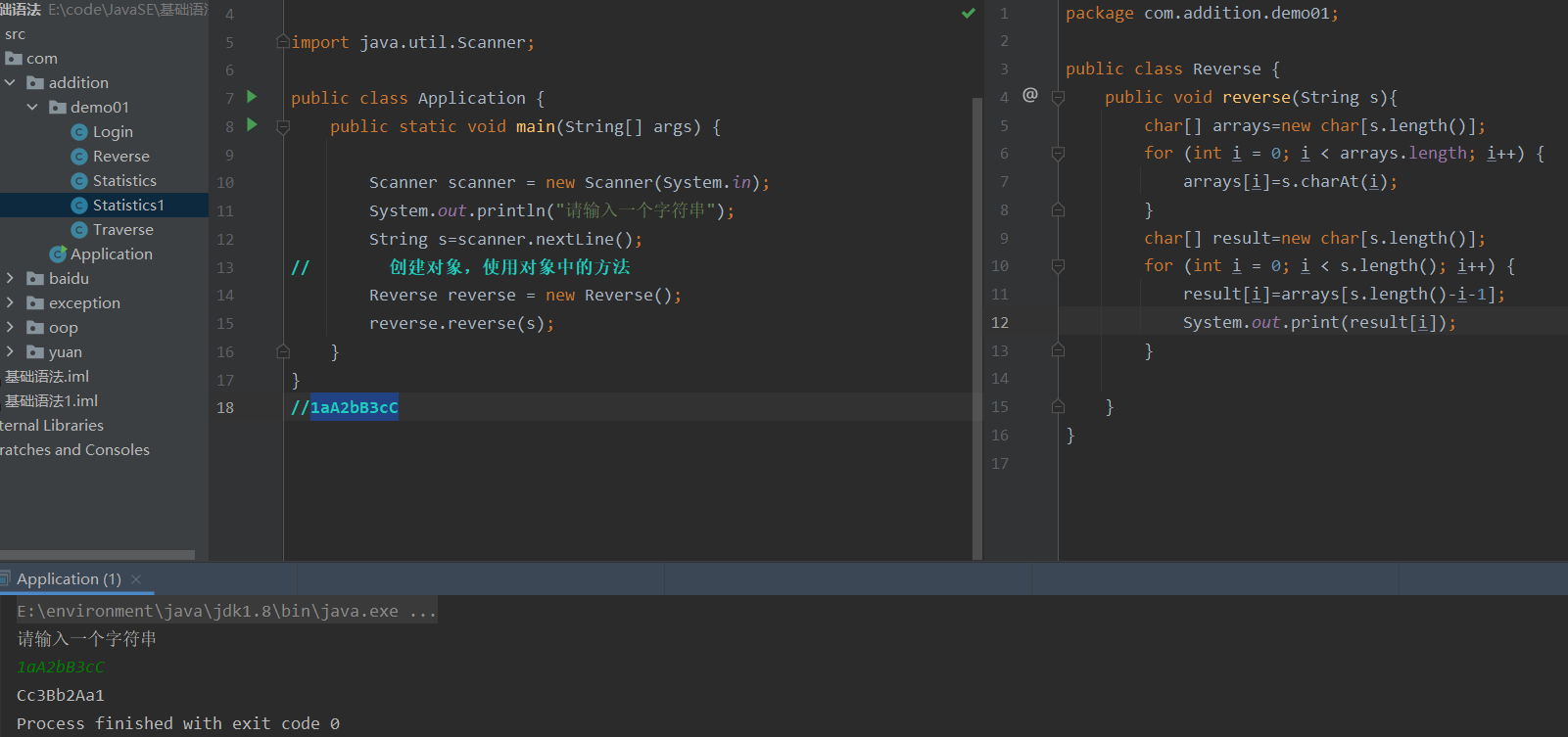Expand the yuan package
1568x737 pixels.
[x=11, y=352]
